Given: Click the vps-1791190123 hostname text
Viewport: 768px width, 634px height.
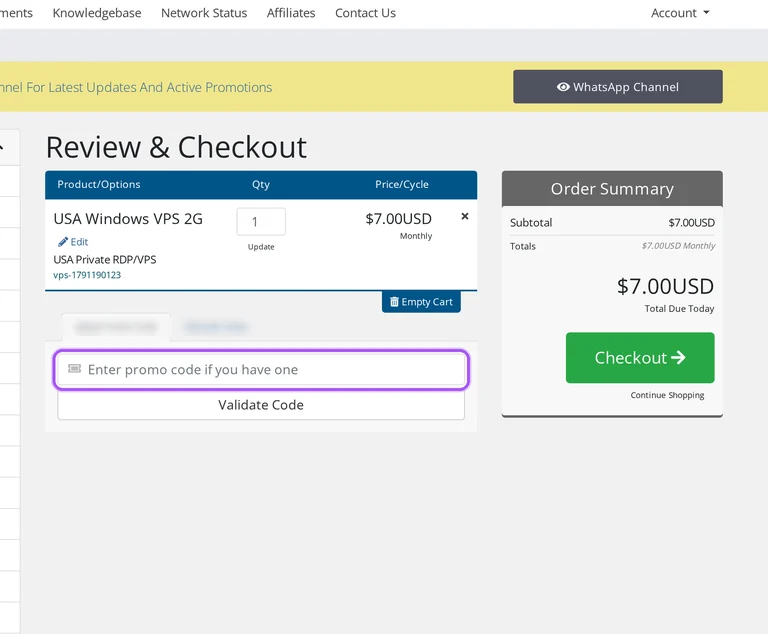Looking at the screenshot, I should click(87, 275).
